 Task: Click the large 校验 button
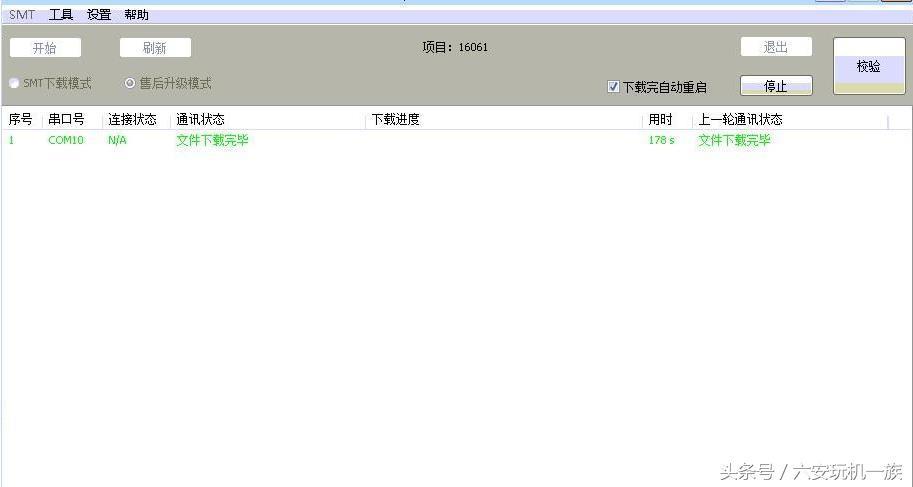pos(869,67)
